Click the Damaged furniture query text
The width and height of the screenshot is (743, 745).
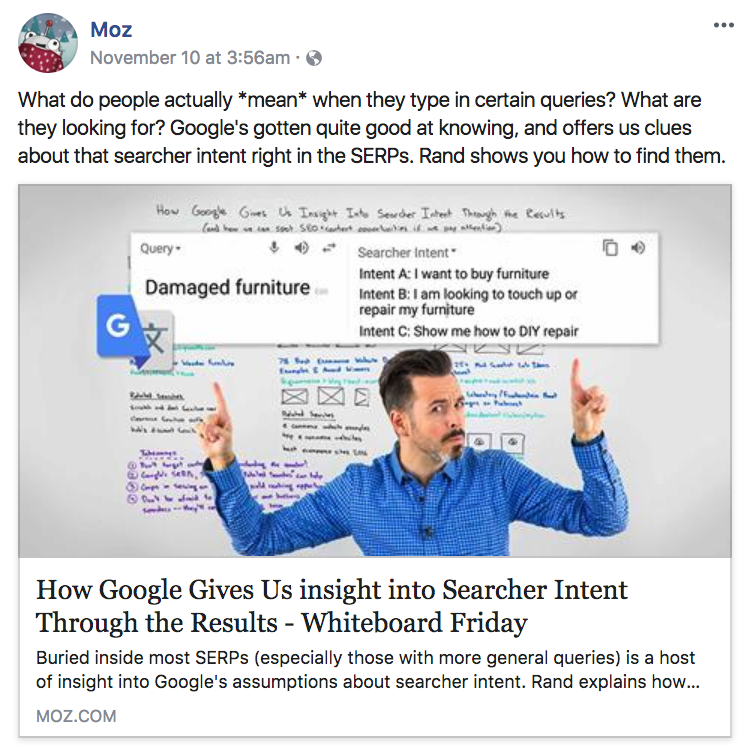click(227, 287)
